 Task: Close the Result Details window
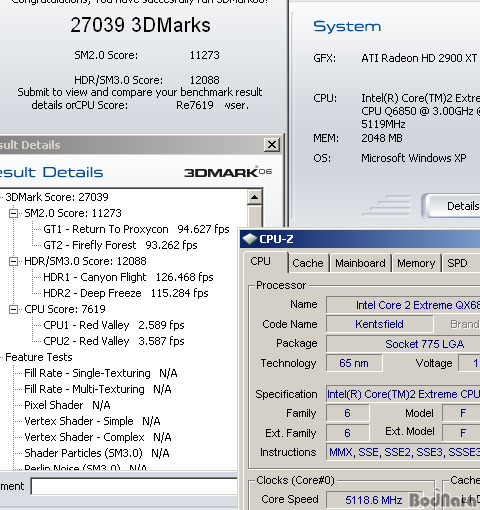(x=272, y=145)
